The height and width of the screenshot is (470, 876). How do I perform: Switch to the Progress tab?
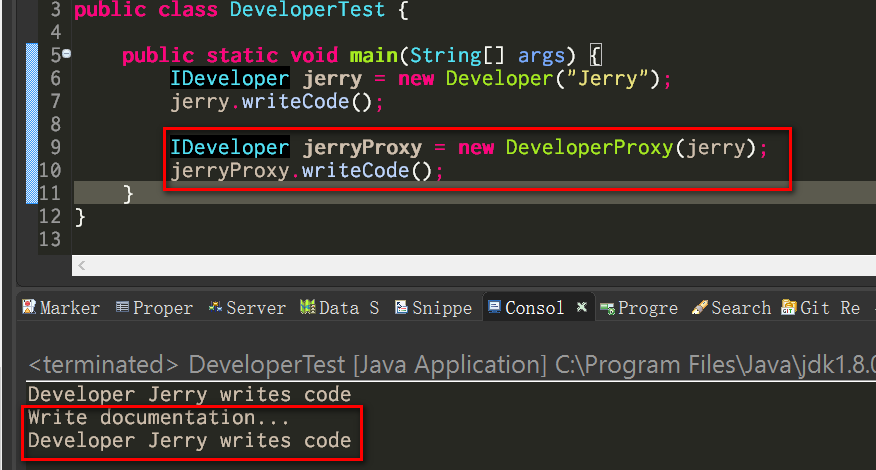(639, 307)
